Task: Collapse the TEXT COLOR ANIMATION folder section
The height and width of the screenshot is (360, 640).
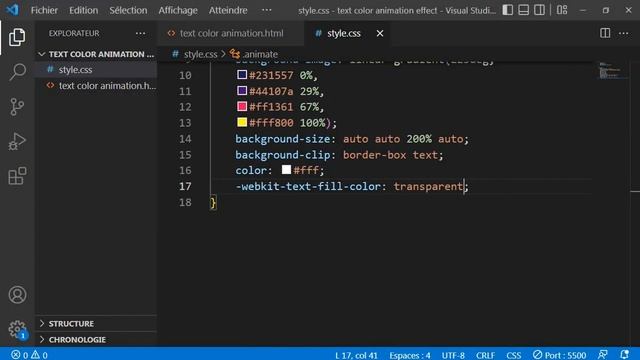Action: [96, 54]
